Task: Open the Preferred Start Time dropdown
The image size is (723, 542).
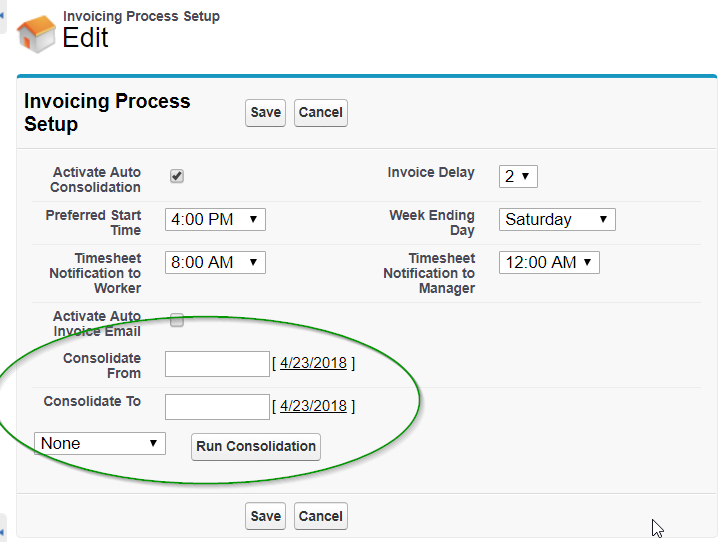Action: [215, 220]
